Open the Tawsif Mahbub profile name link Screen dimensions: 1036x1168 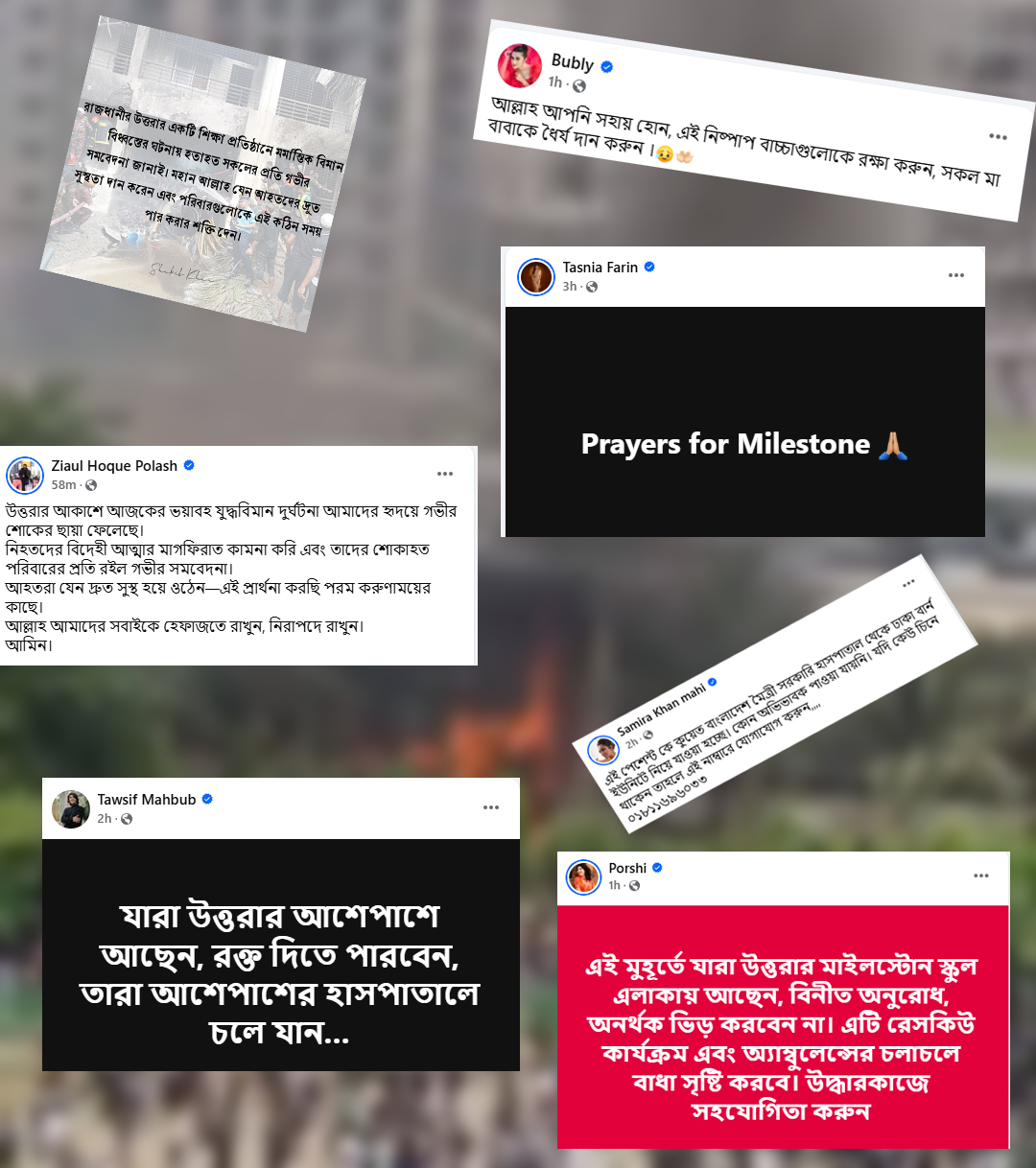[147, 800]
